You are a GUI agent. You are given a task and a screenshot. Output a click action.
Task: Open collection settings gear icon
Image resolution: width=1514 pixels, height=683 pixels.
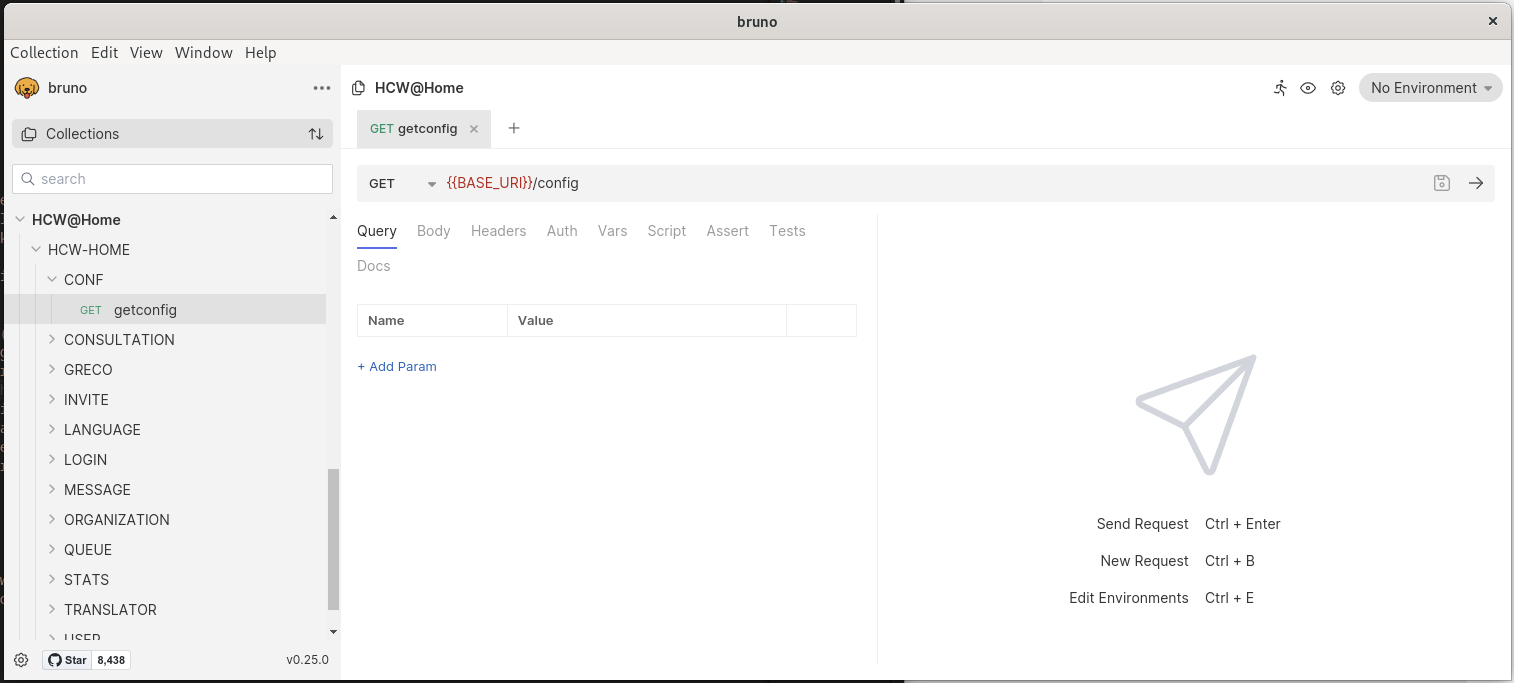[x=1338, y=88]
